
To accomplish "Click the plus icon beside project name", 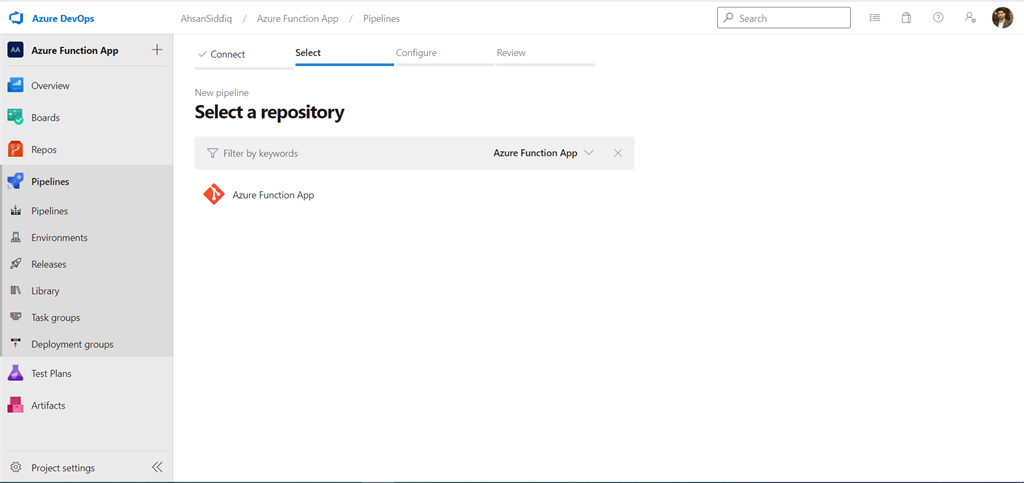I will [x=157, y=50].
